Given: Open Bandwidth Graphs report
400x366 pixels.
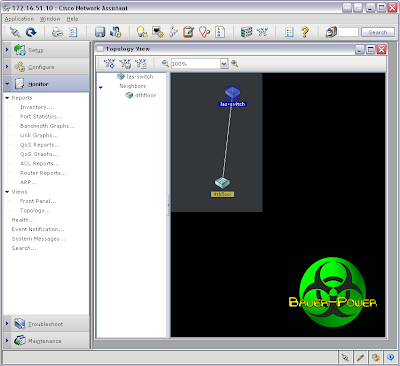Looking at the screenshot, I should [x=47, y=126].
